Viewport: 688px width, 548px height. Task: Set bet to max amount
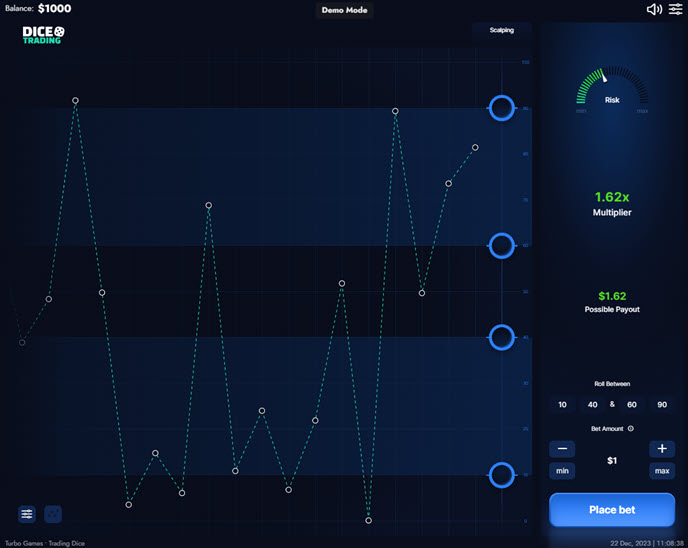[661, 470]
